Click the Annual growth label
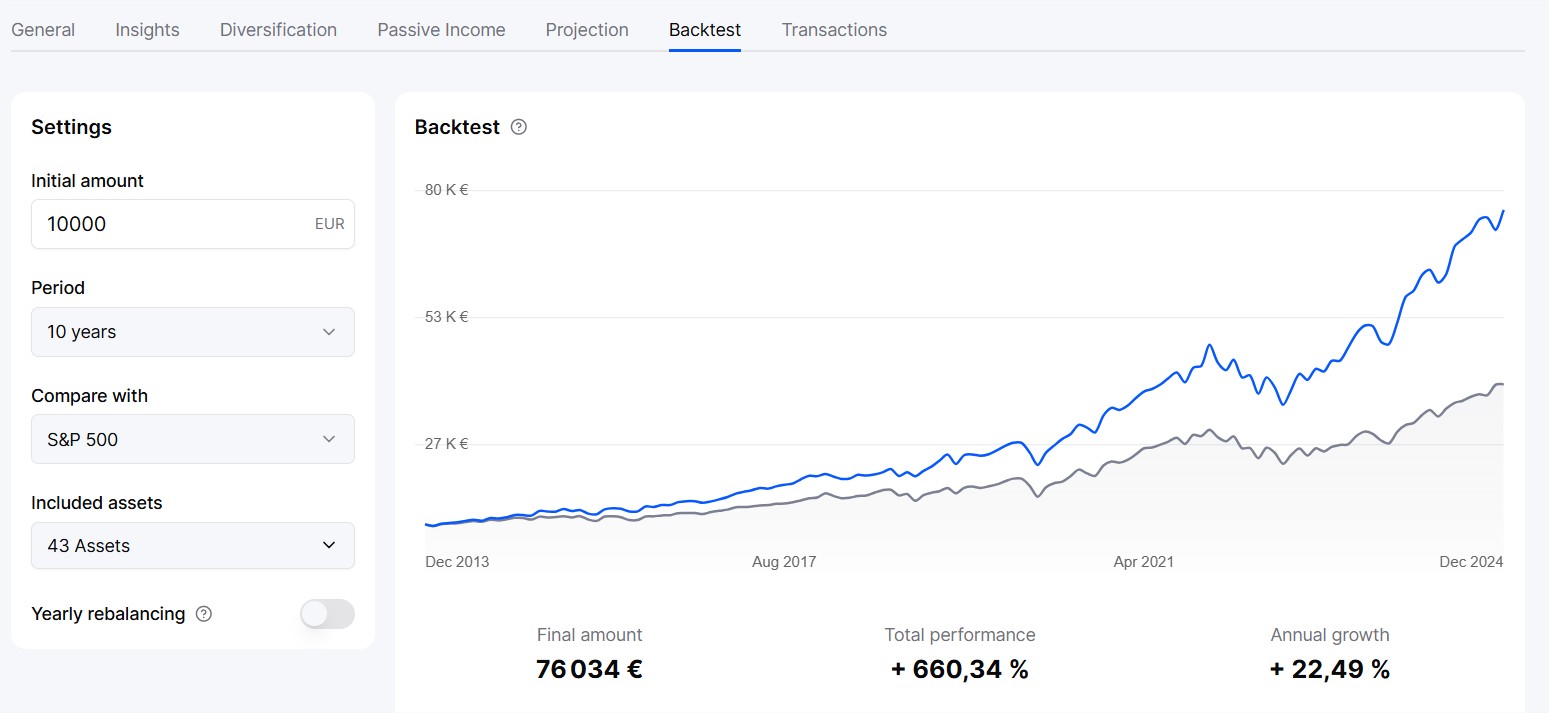 [x=1330, y=635]
